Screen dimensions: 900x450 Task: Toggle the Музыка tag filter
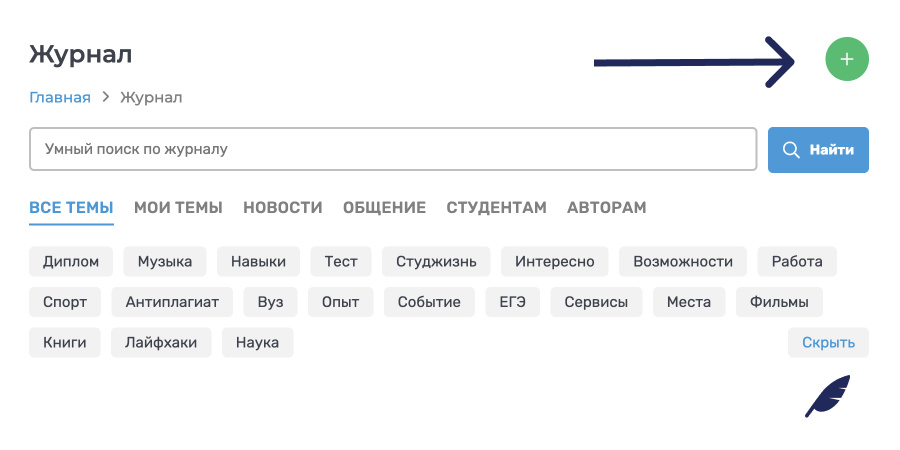coord(165,262)
